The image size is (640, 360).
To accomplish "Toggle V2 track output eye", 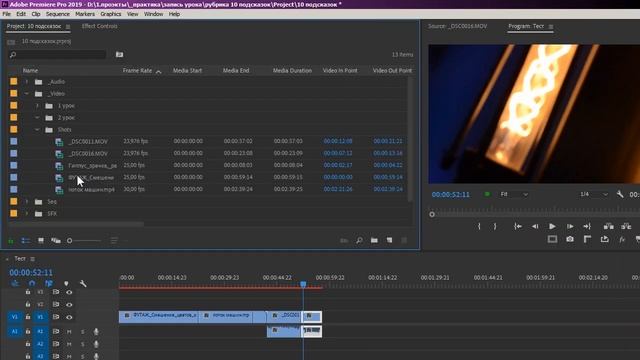I will tap(69, 304).
